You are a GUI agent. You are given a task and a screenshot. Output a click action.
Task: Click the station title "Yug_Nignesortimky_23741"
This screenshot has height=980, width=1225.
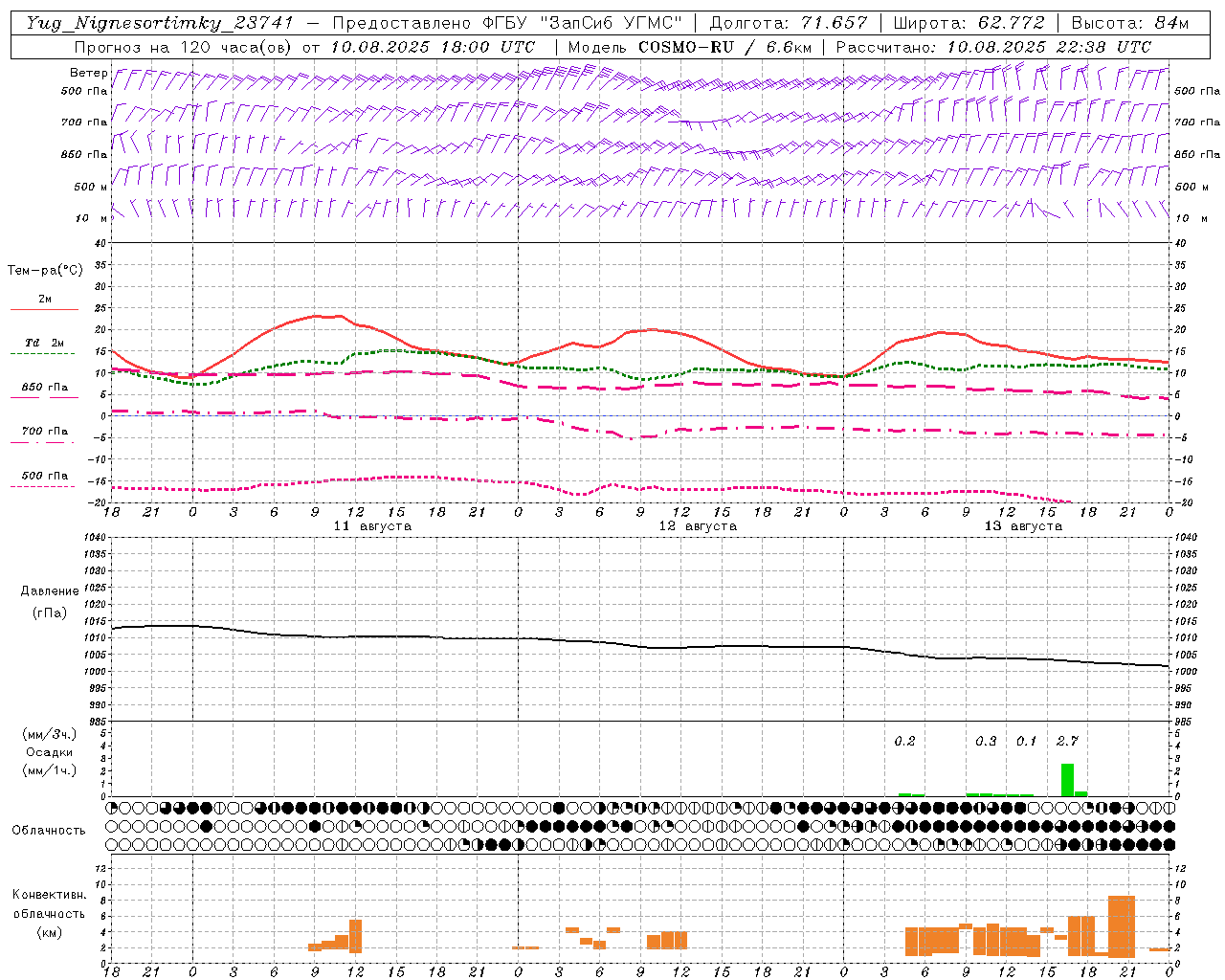(x=159, y=23)
